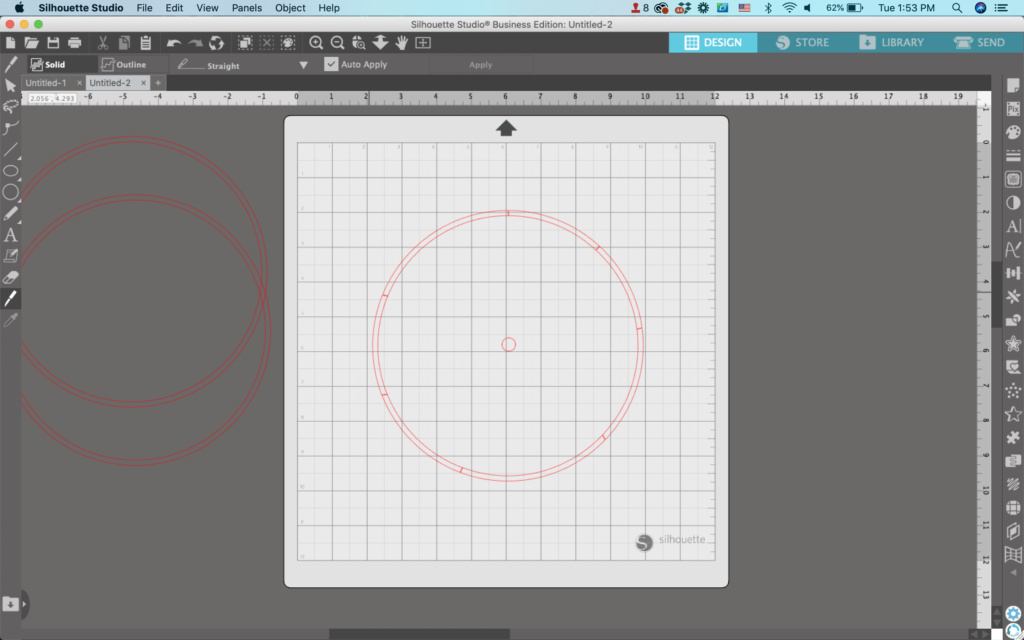Cut selection with the scissors icon

(103, 43)
